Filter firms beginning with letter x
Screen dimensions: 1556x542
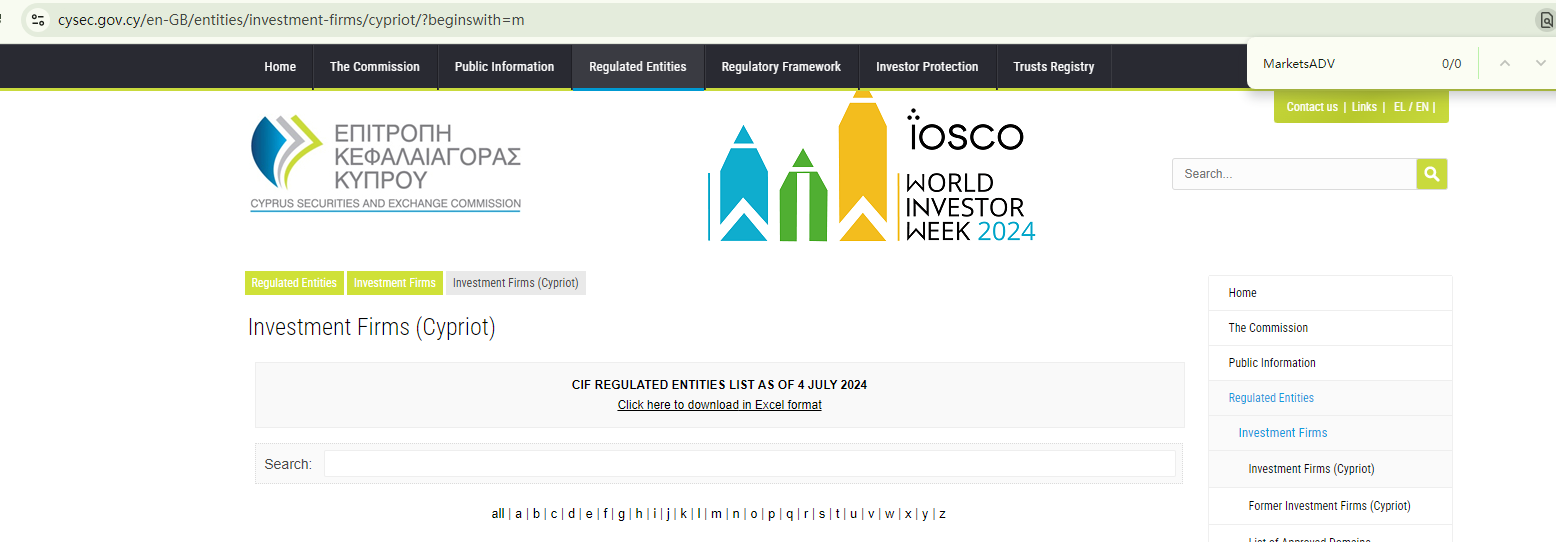[908, 514]
